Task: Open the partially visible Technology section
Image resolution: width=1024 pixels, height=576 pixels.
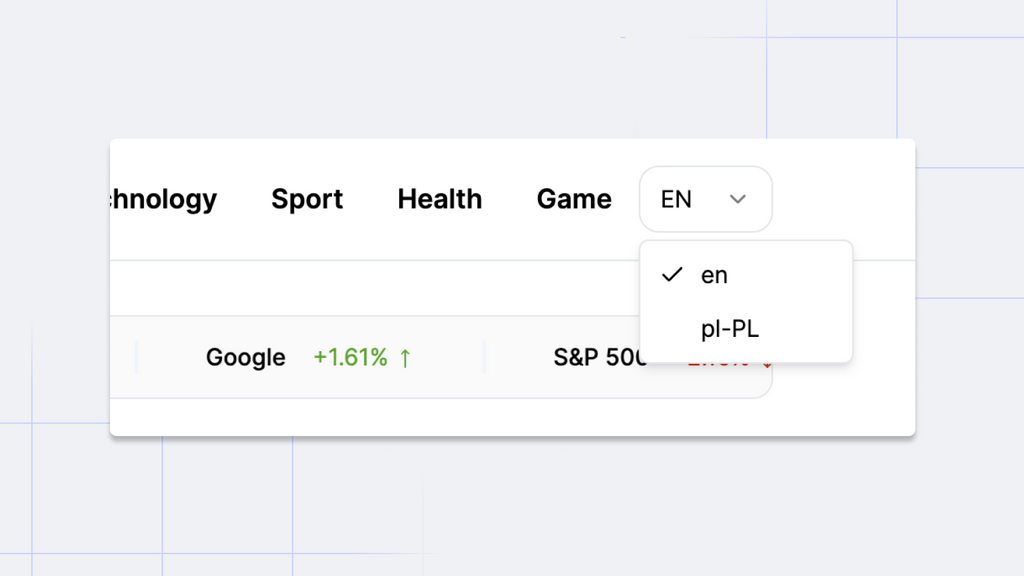Action: click(163, 199)
